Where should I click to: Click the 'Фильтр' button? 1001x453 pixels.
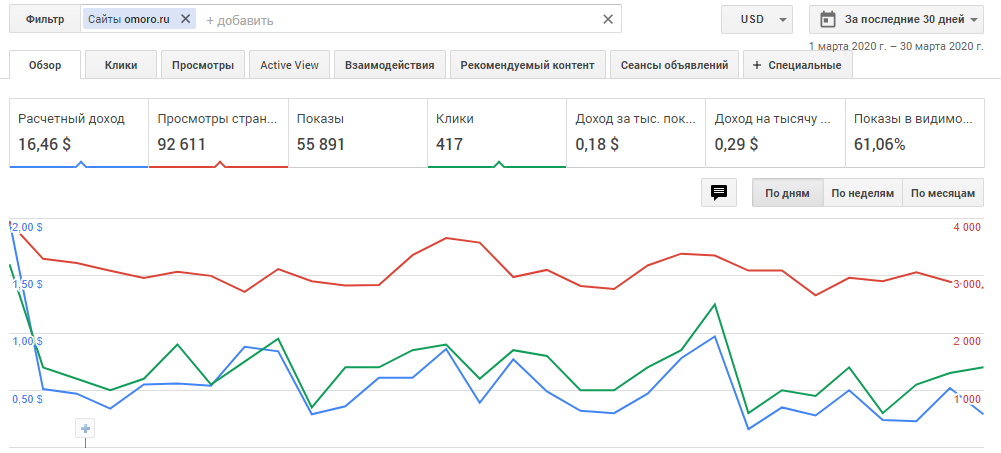point(45,19)
